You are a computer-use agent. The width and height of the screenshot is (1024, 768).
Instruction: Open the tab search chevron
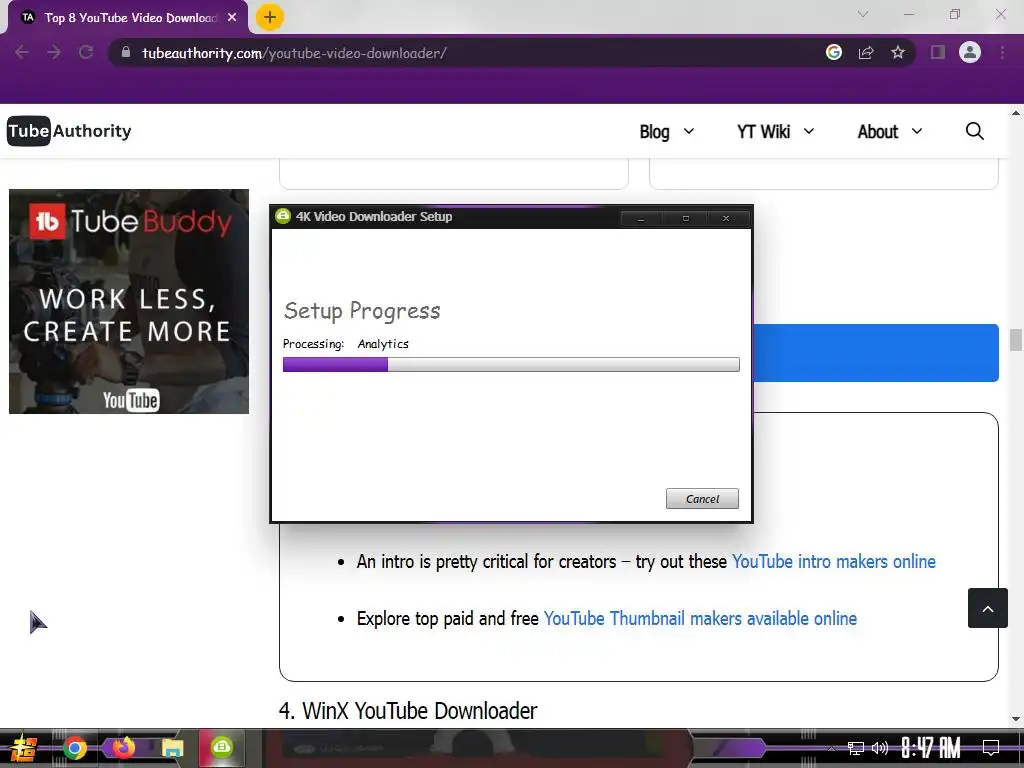coord(863,14)
